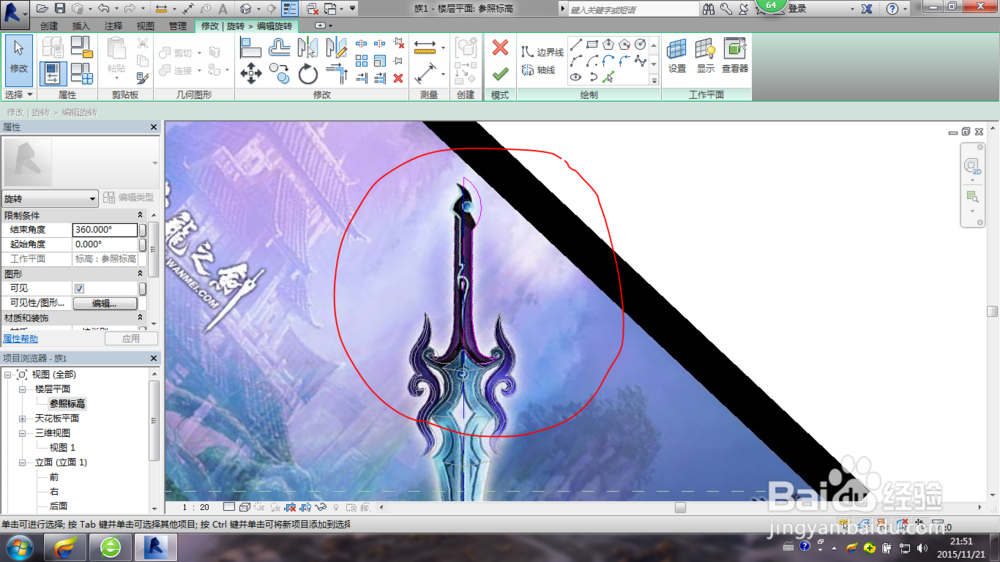Select the Line draw tool

point(576,45)
